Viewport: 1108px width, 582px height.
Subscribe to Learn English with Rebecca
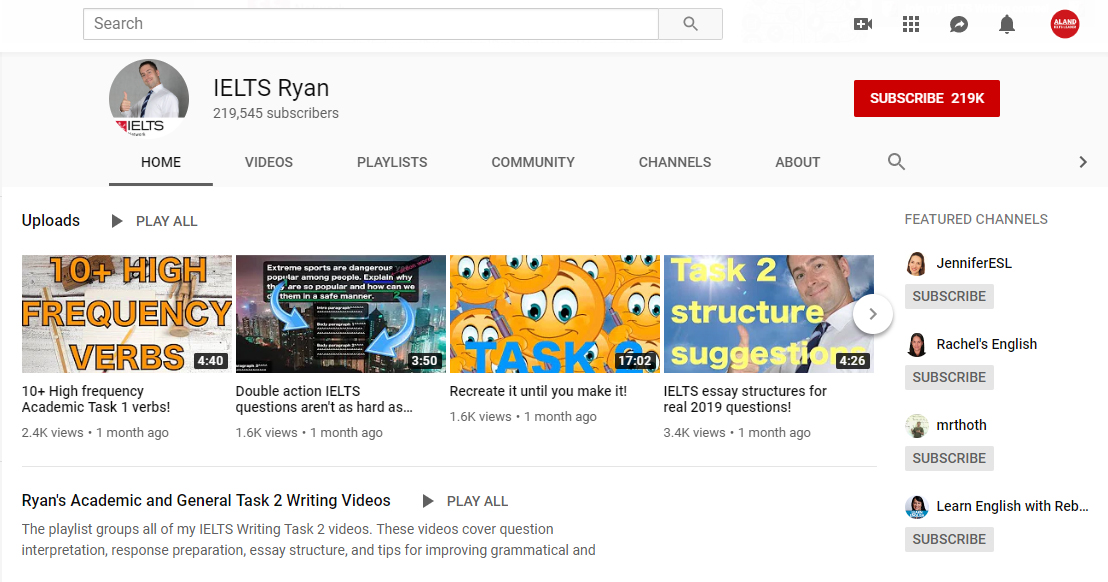point(949,539)
